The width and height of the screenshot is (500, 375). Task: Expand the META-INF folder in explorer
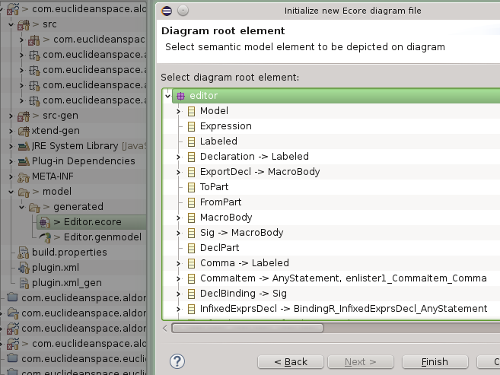[x=11, y=177]
